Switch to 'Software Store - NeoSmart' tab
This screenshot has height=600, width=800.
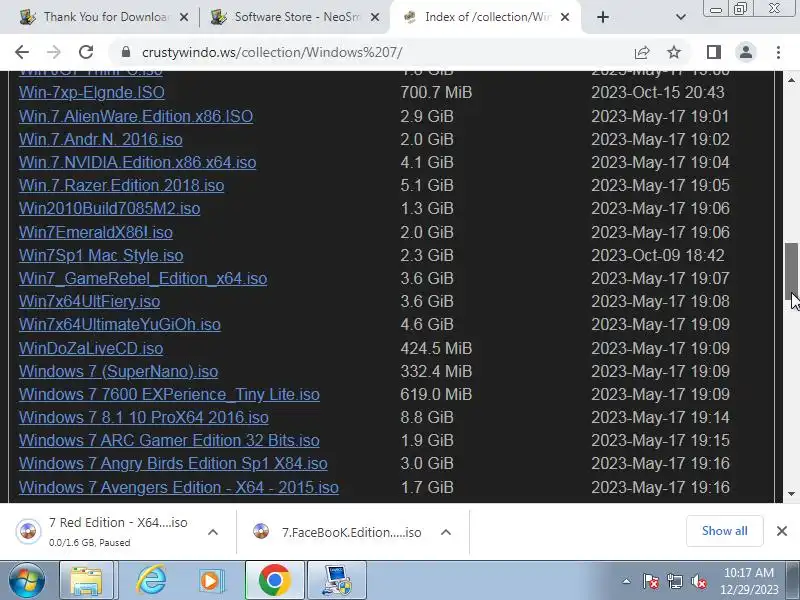pyautogui.click(x=296, y=17)
